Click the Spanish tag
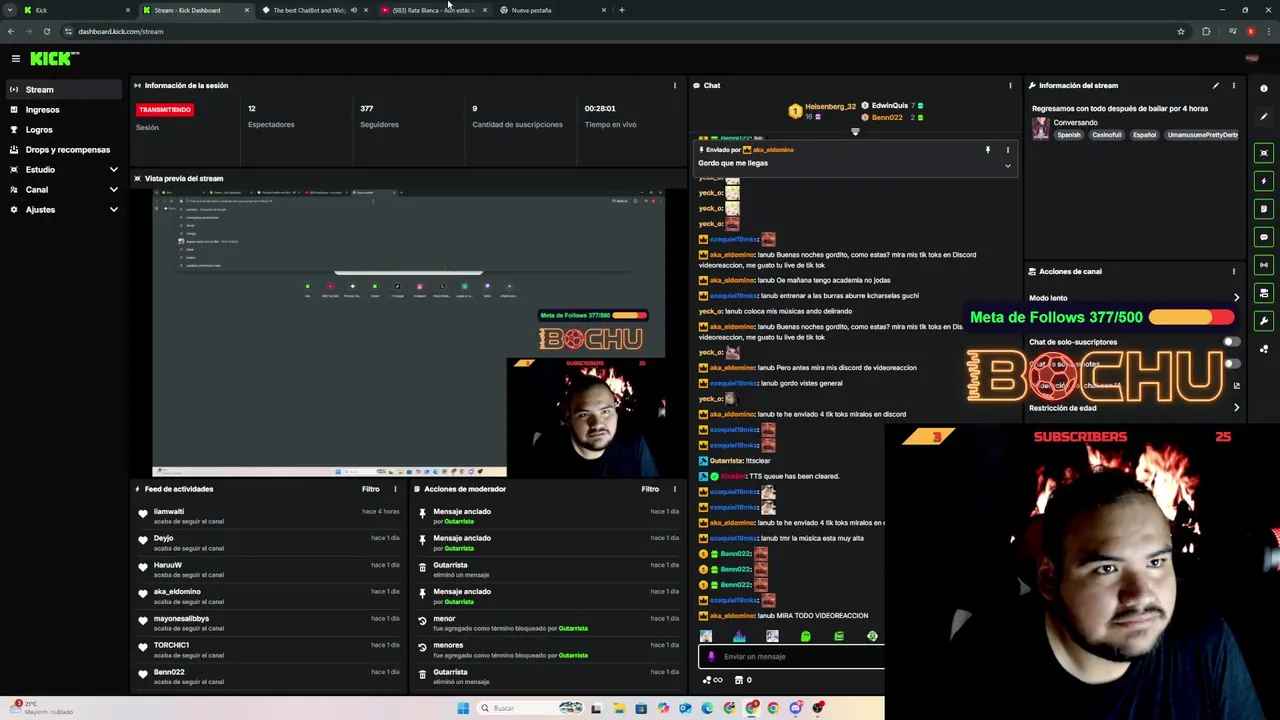This screenshot has width=1280, height=720. pos(1069,135)
